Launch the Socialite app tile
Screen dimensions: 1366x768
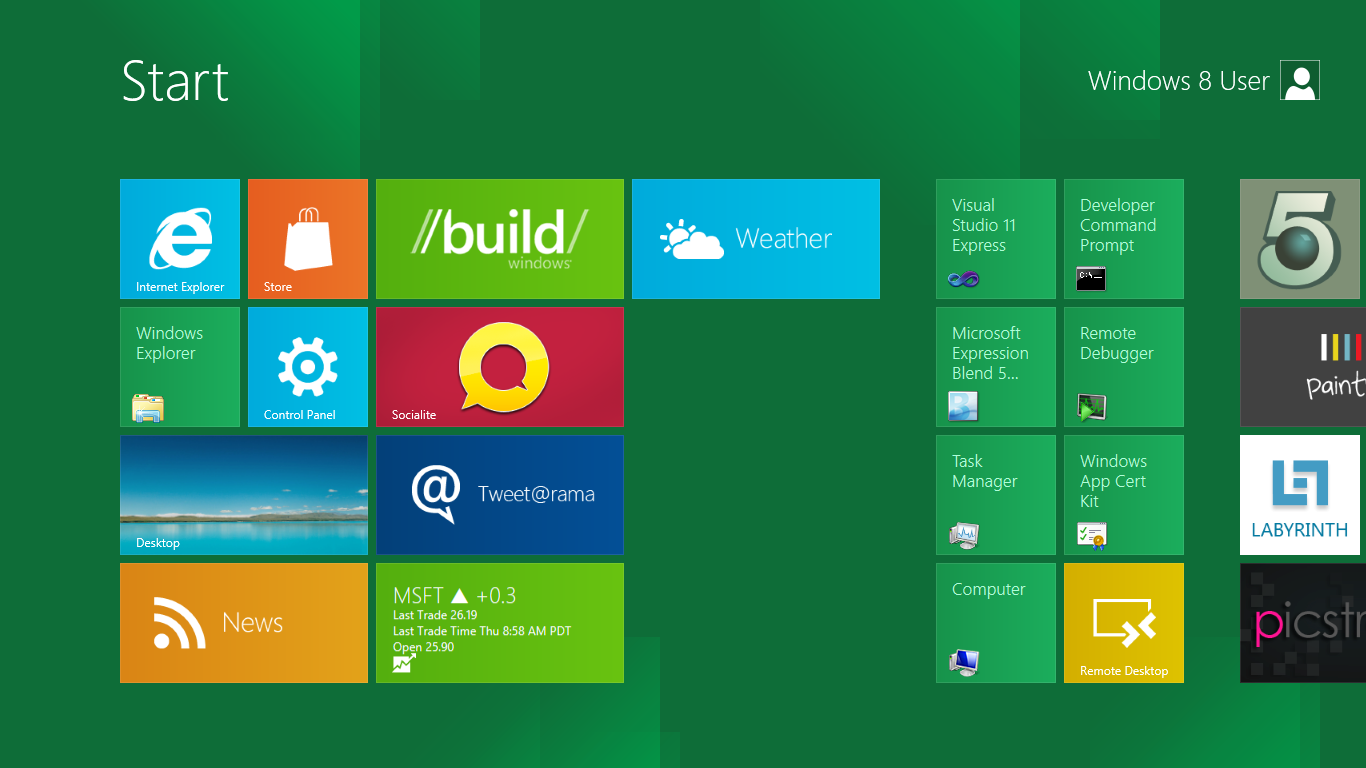pos(500,367)
